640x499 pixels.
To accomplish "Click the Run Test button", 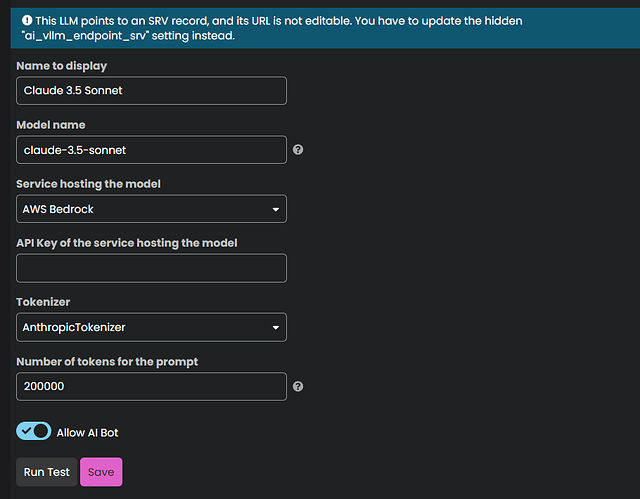I will point(47,472).
